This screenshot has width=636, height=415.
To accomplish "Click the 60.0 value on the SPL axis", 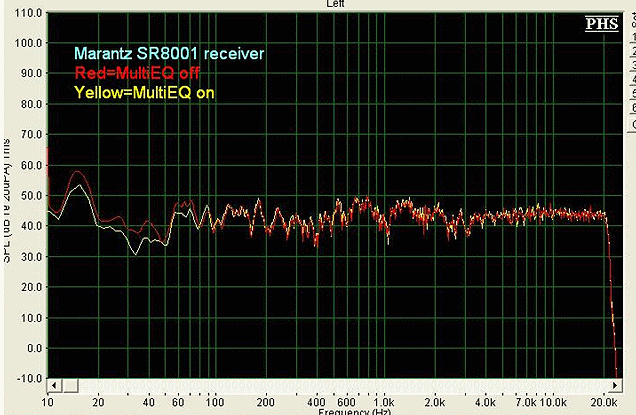I will 31,165.
